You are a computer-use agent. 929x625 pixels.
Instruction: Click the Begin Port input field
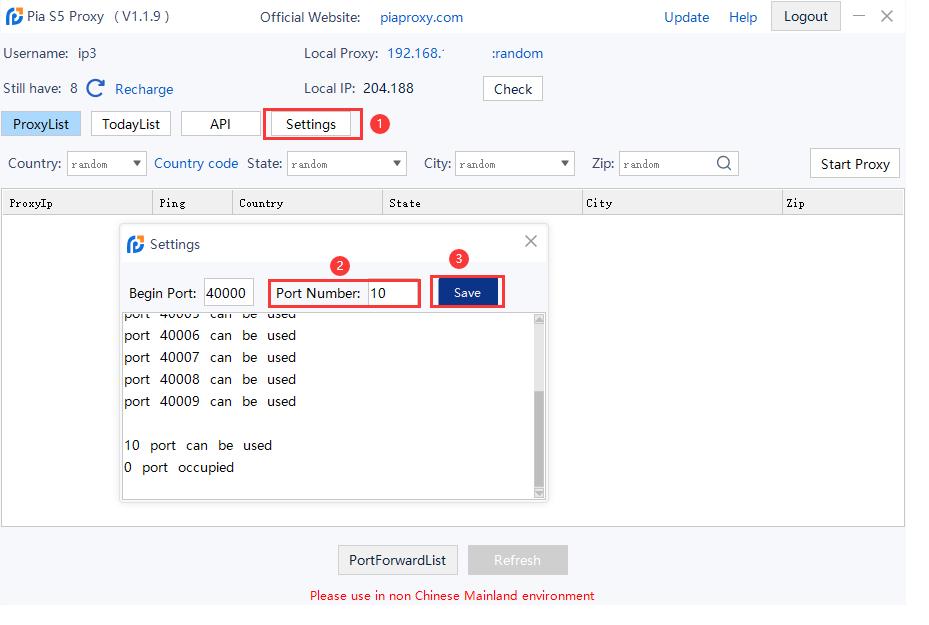[x=229, y=293]
